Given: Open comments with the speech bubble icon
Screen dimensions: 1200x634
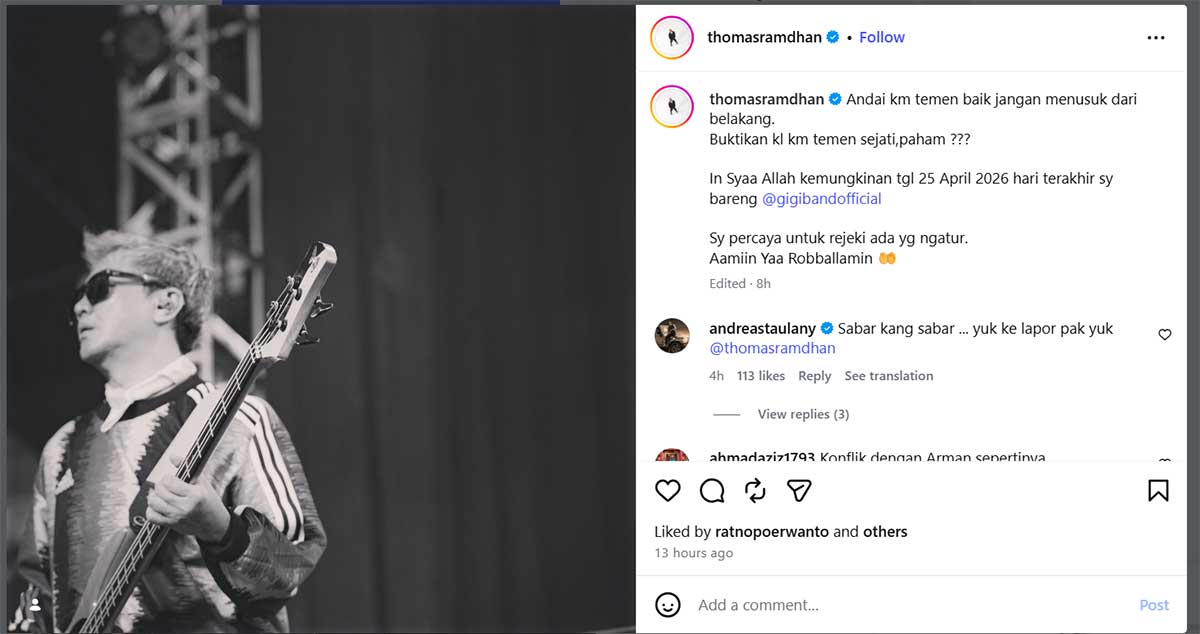Looking at the screenshot, I should click(711, 490).
